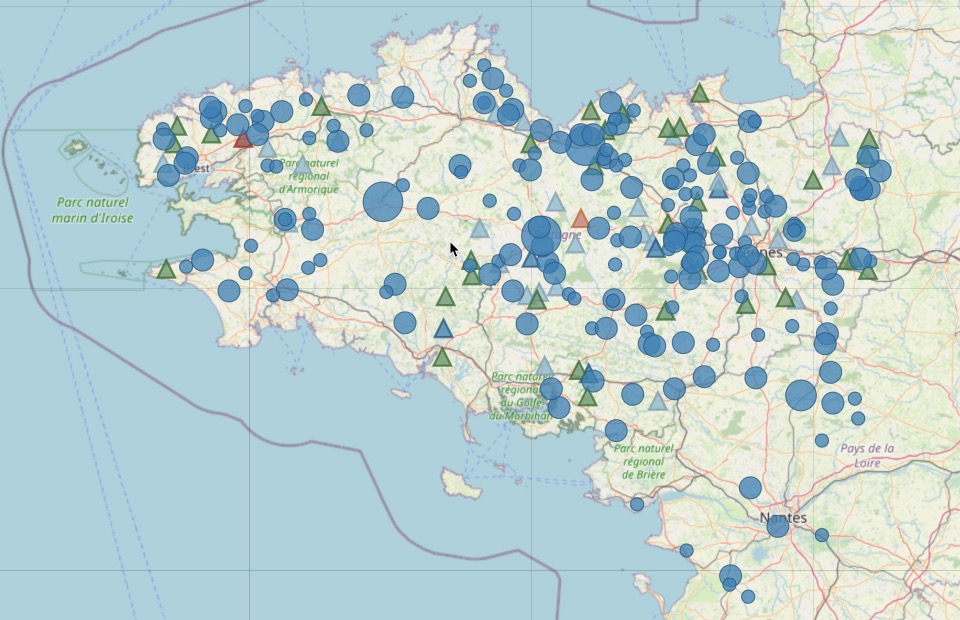
Task: Select the orange triangle marker beside Bretagne label
Action: (x=580, y=219)
